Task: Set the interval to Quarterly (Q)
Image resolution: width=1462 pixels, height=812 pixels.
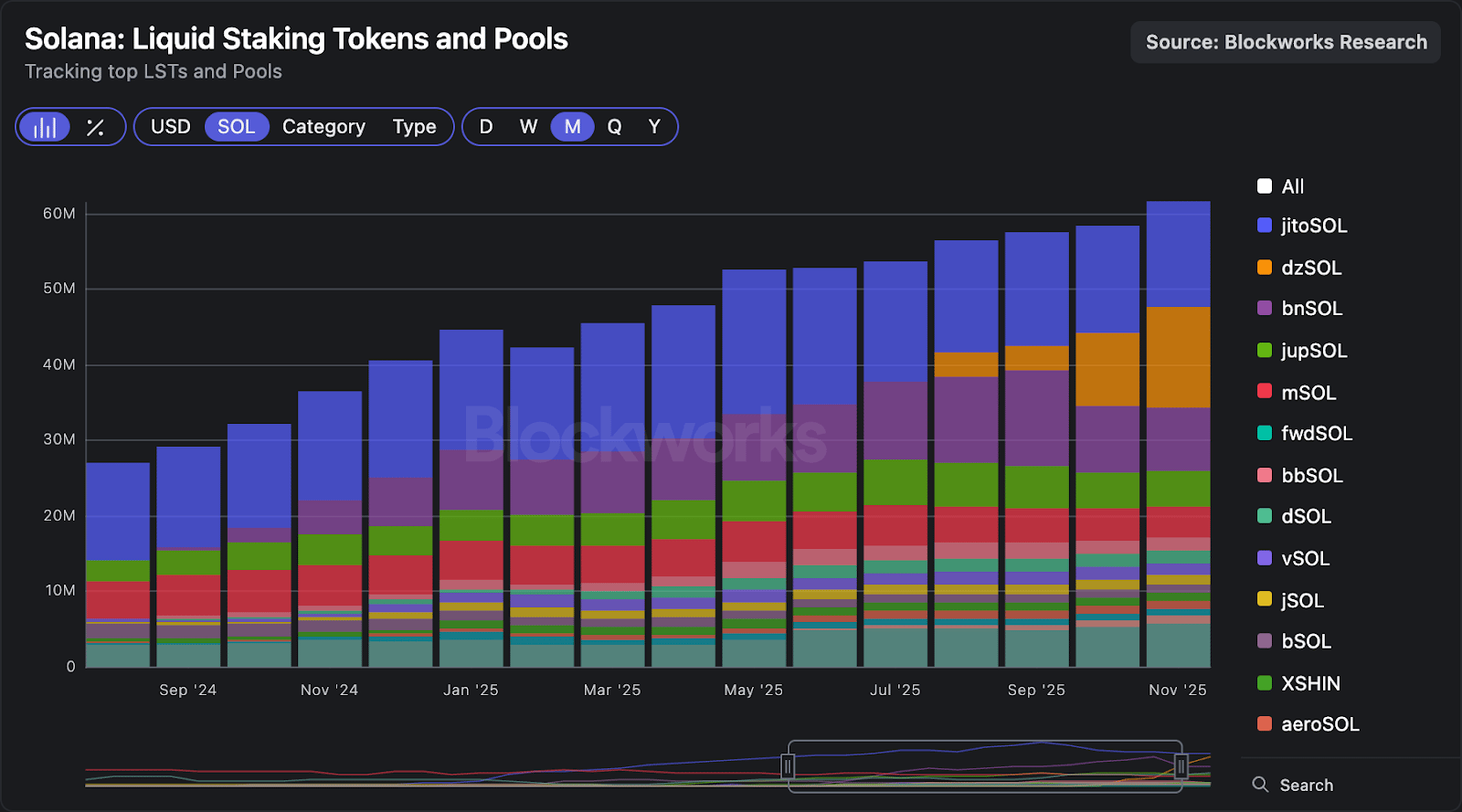Action: (615, 127)
